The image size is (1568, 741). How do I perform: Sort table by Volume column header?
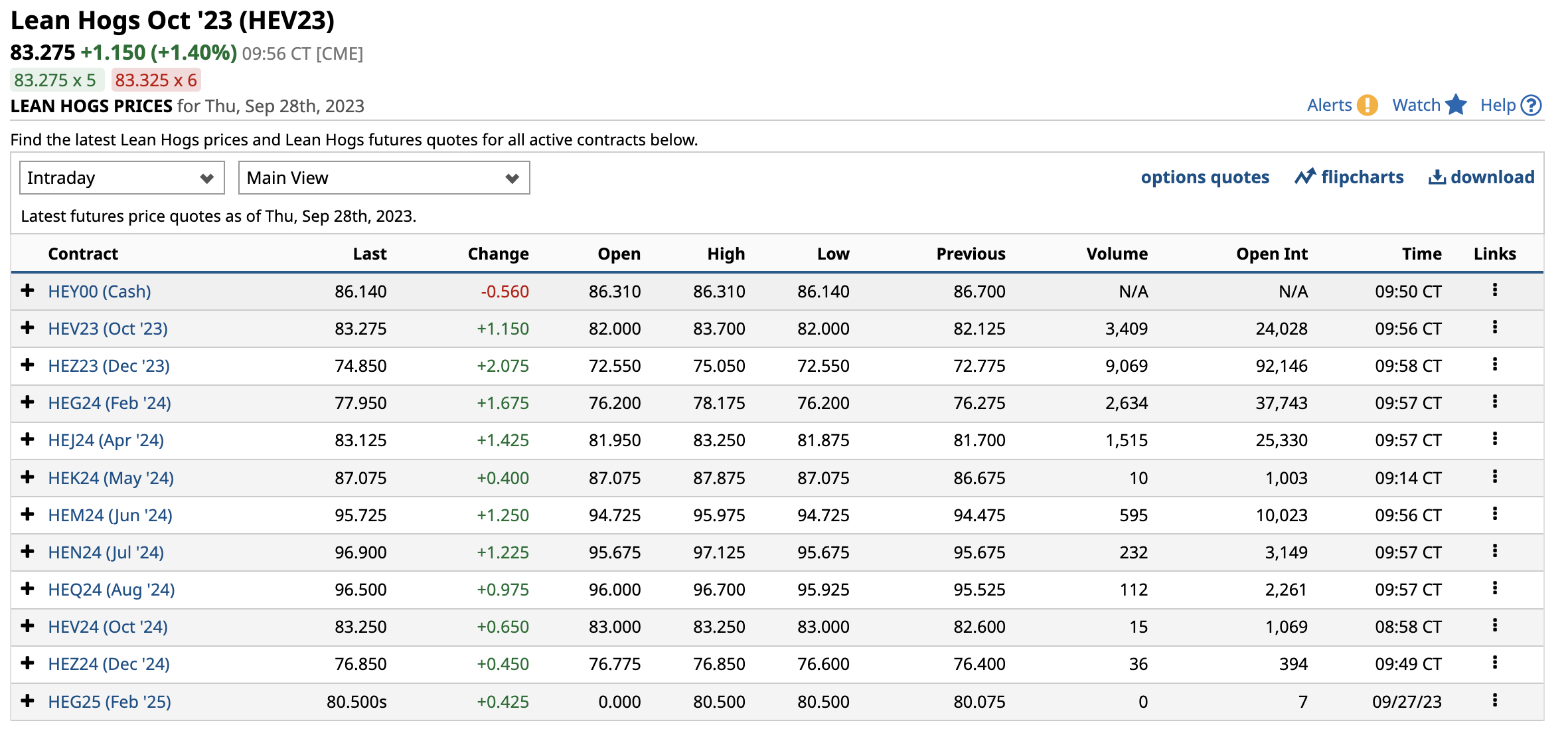[1117, 254]
